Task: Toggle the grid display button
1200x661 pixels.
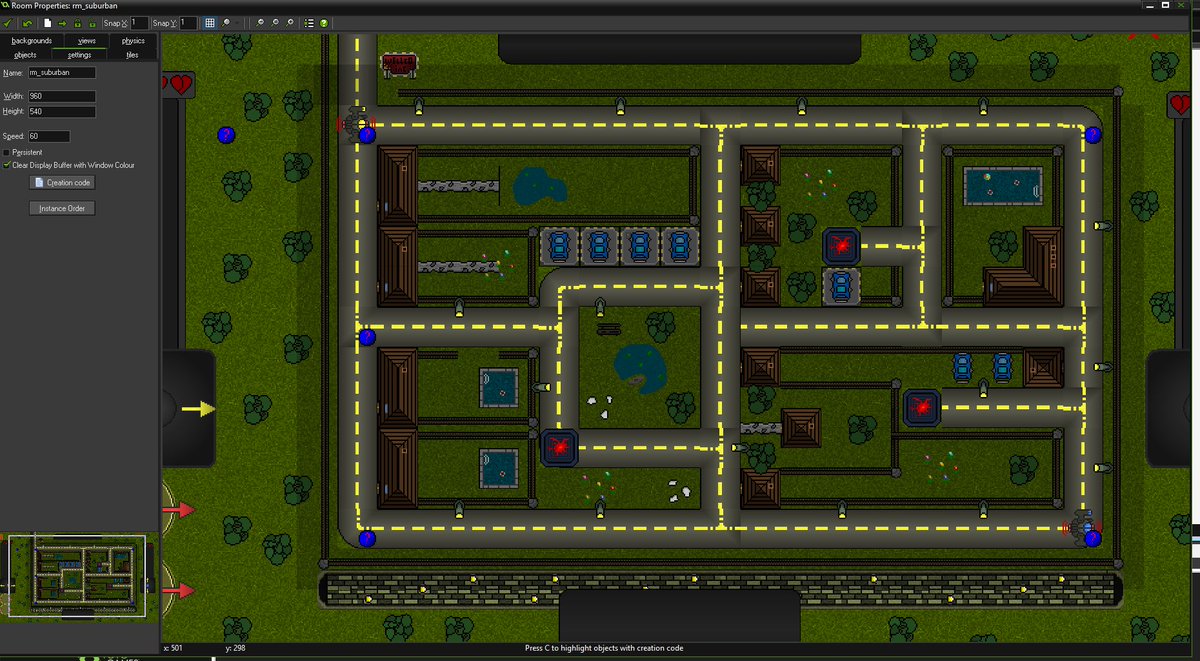Action: click(x=210, y=22)
